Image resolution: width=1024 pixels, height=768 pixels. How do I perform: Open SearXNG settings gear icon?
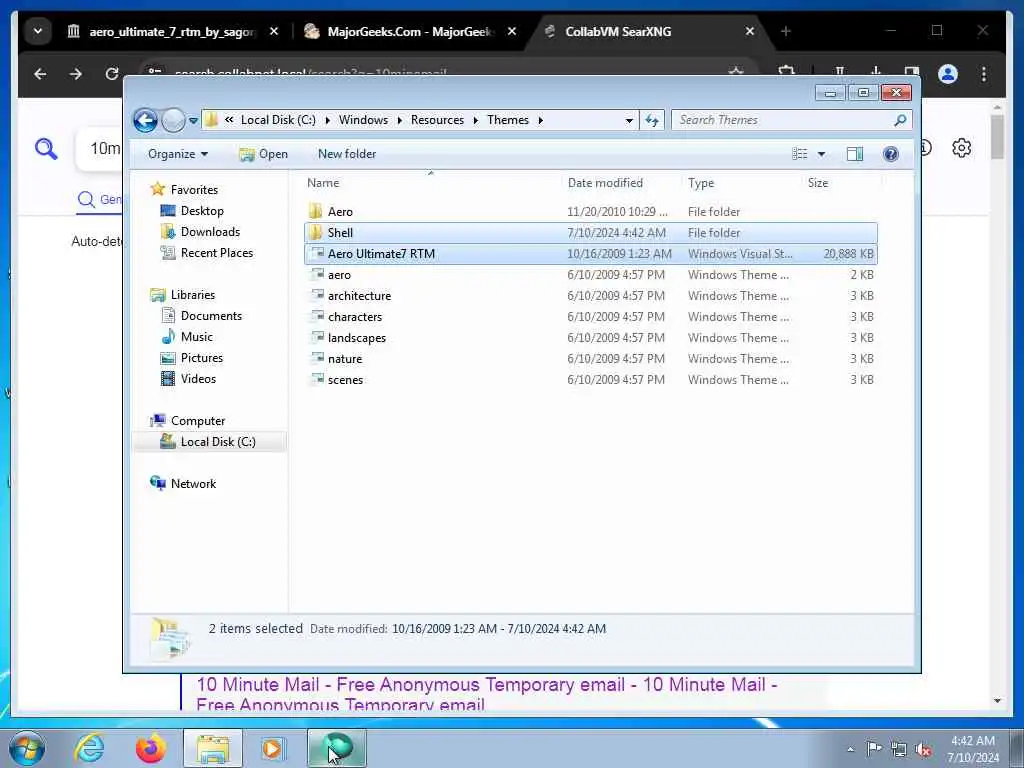pos(961,148)
